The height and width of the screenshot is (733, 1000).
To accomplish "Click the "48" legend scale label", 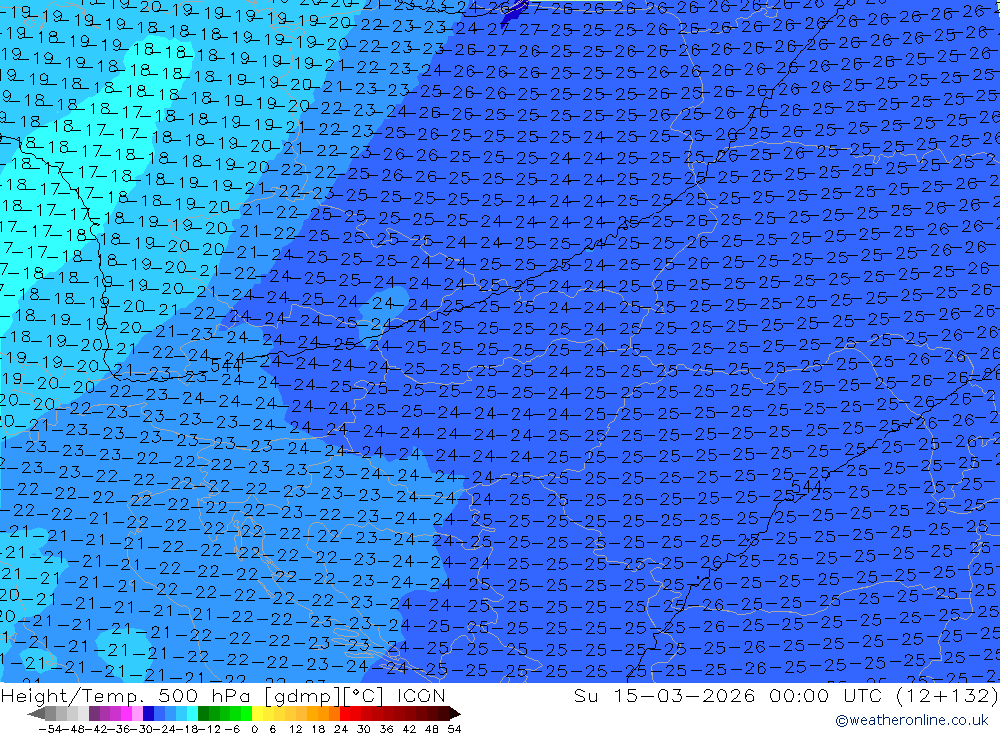I will (431, 729).
